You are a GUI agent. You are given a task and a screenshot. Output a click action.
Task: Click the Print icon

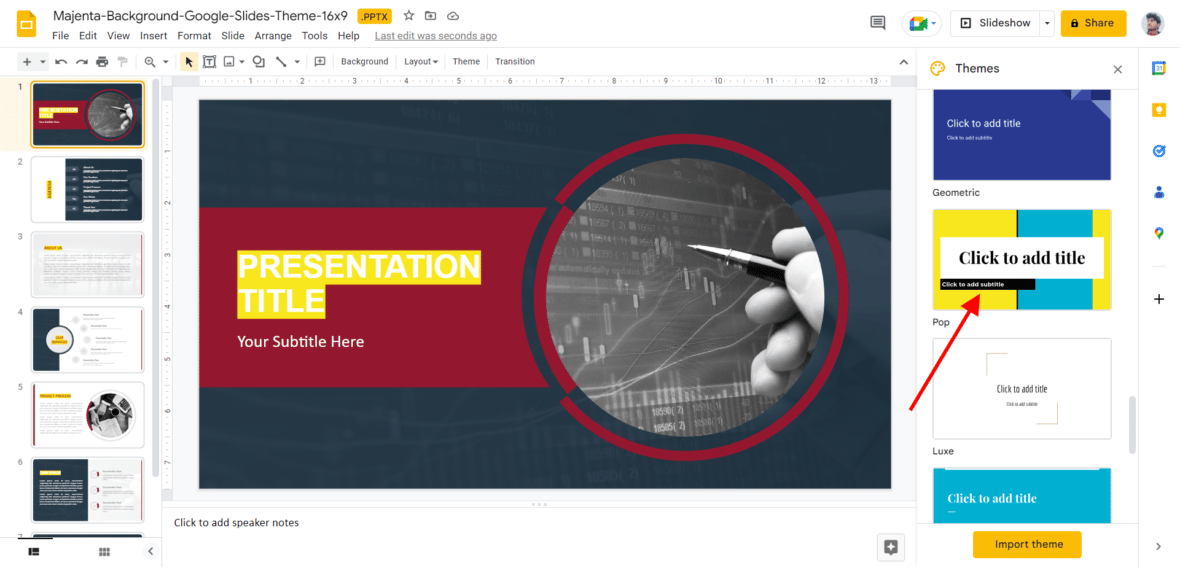point(102,62)
